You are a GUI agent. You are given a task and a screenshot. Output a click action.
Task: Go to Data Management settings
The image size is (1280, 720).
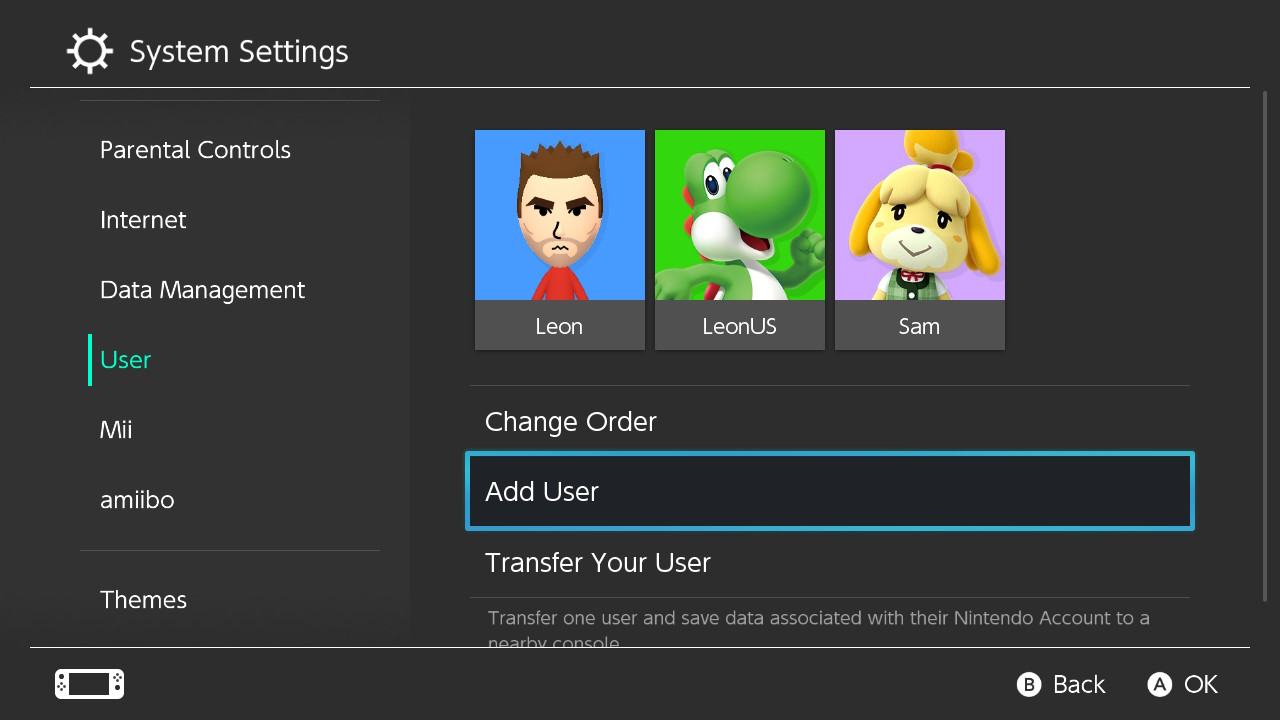(202, 290)
